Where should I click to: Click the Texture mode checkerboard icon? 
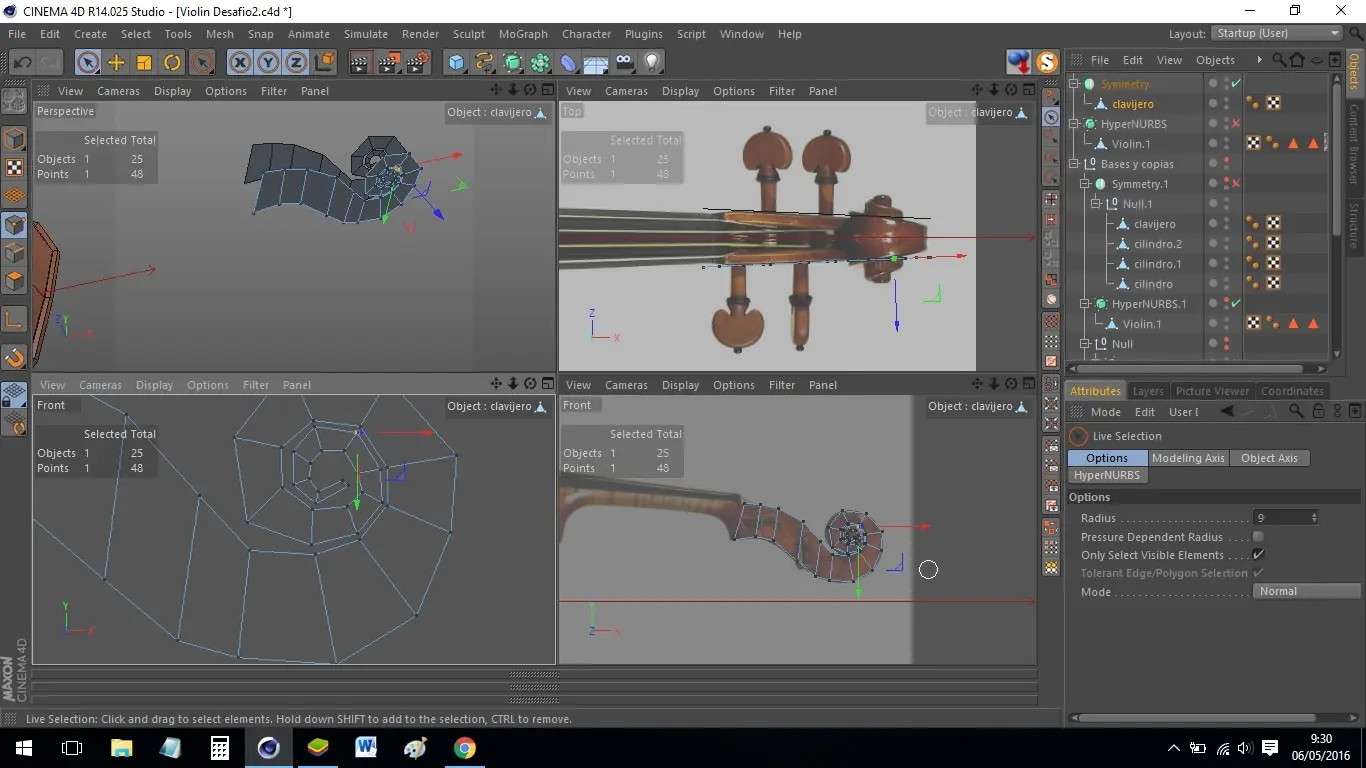coord(14,167)
